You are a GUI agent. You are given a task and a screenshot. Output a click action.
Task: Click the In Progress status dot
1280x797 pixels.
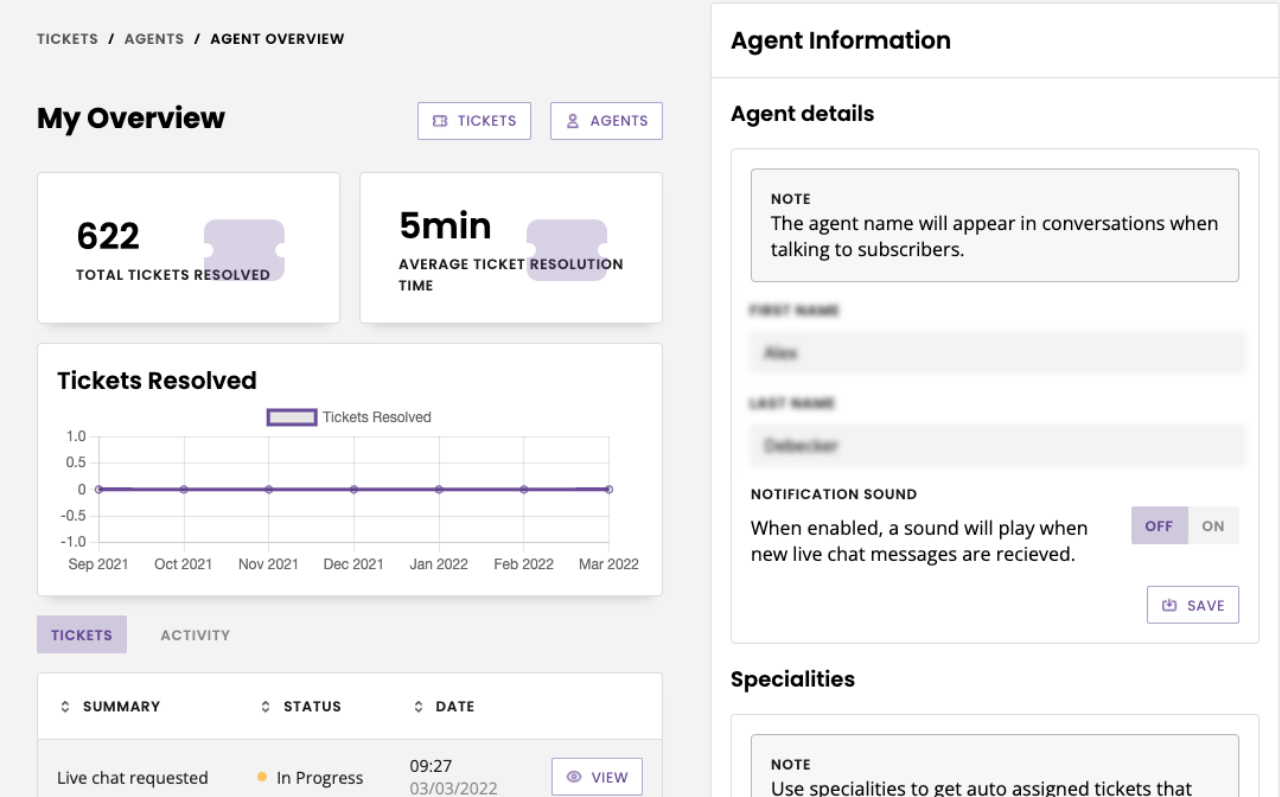tap(261, 776)
